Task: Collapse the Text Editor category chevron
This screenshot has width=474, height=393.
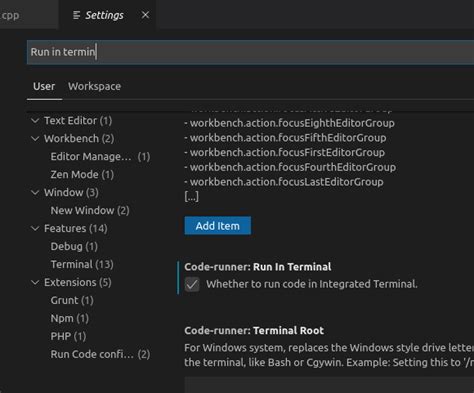Action: pyautogui.click(x=35, y=121)
